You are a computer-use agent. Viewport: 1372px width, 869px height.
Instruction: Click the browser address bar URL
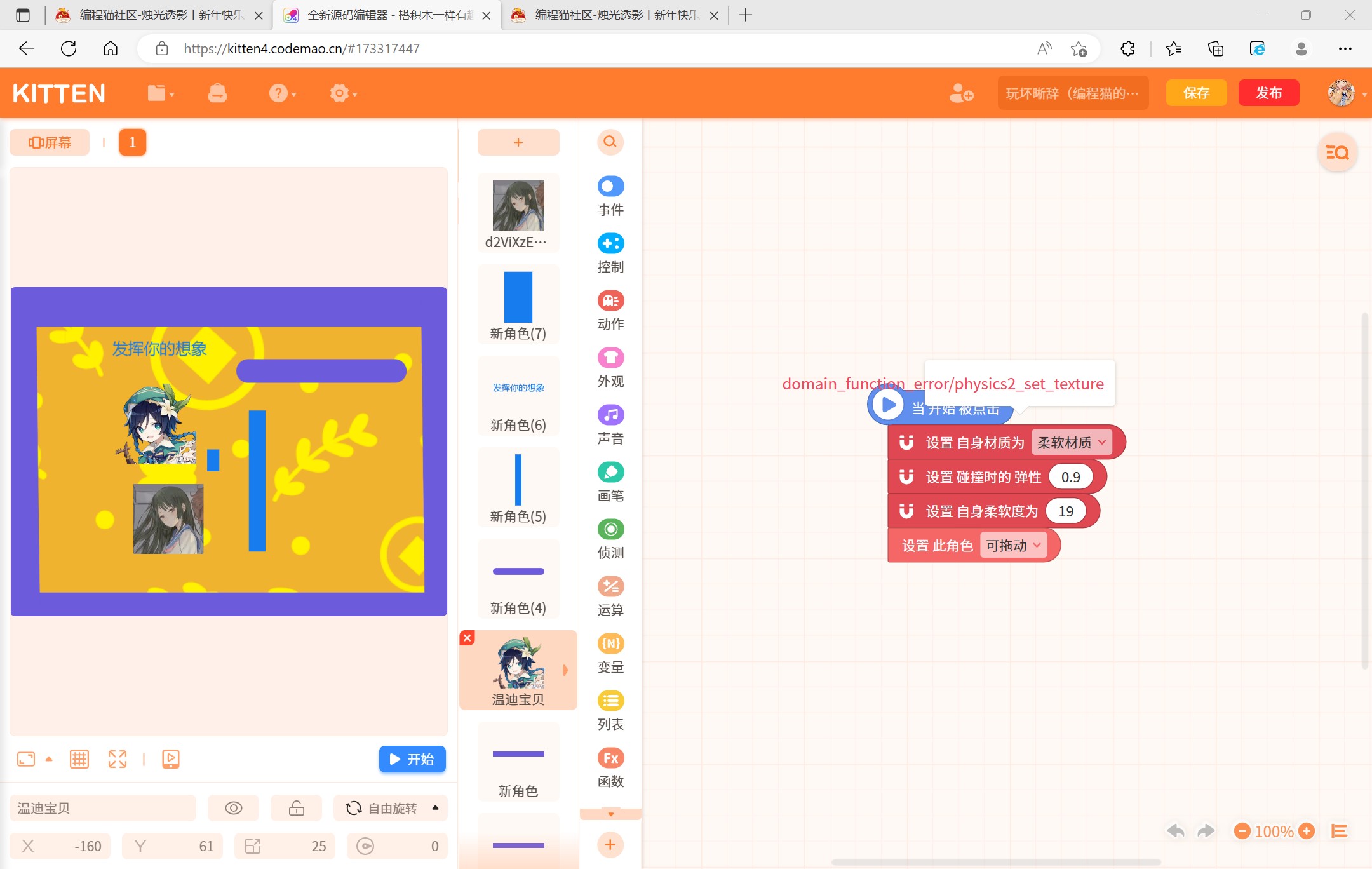302,48
